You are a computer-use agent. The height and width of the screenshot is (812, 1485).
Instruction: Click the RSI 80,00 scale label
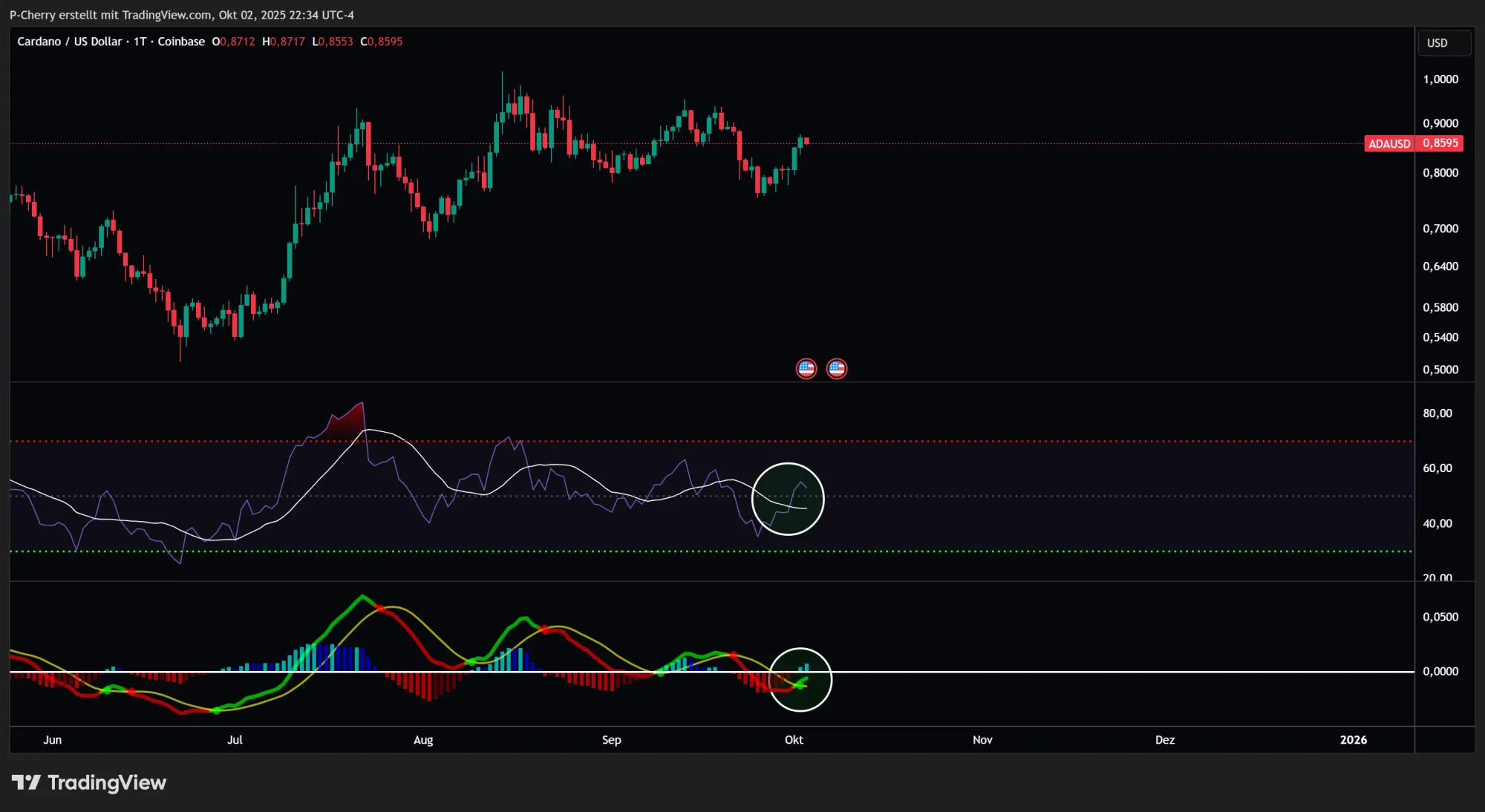pyautogui.click(x=1437, y=413)
